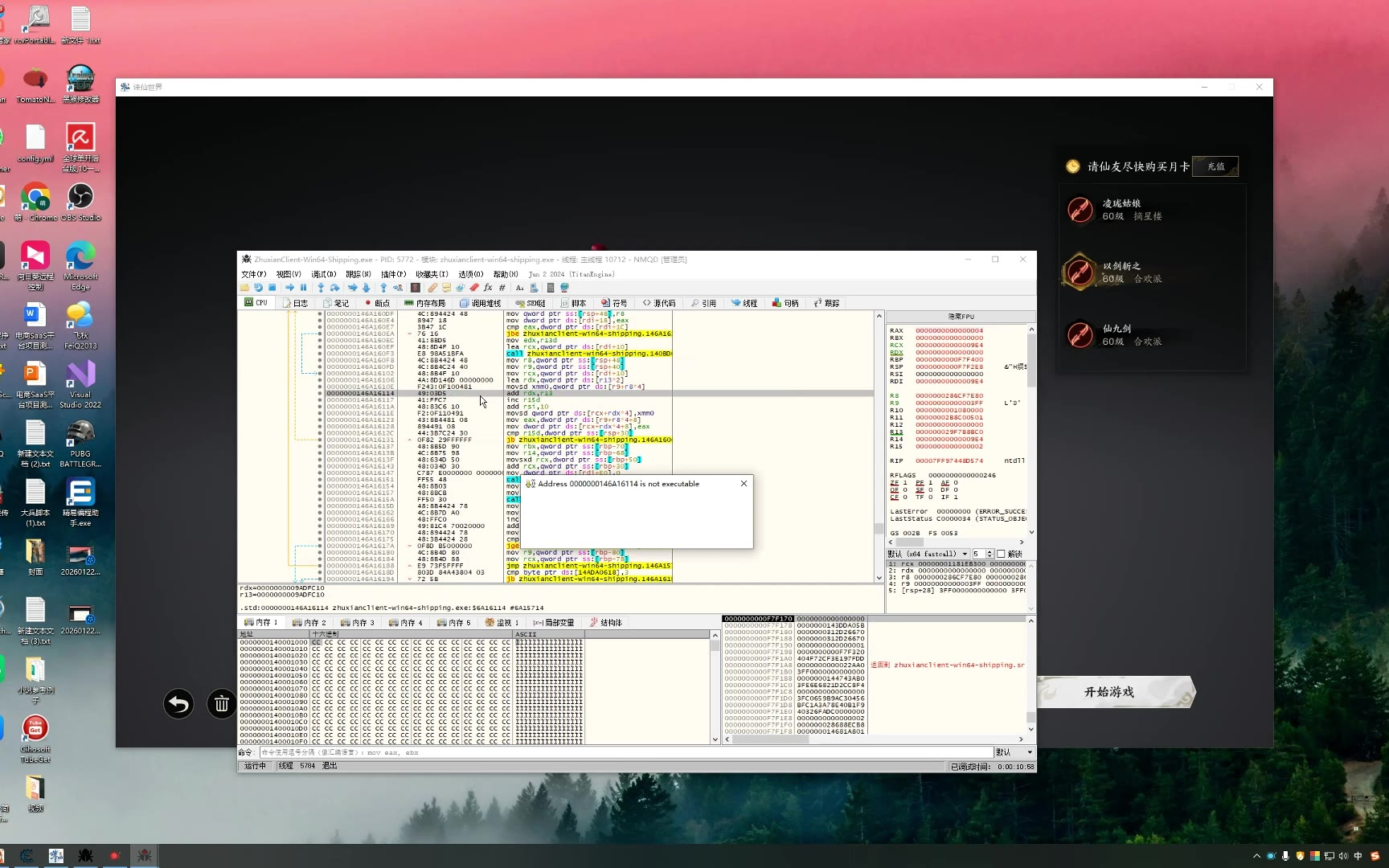Click the fx functions toolbar icon
The width and height of the screenshot is (1389, 868).
pyautogui.click(x=487, y=288)
